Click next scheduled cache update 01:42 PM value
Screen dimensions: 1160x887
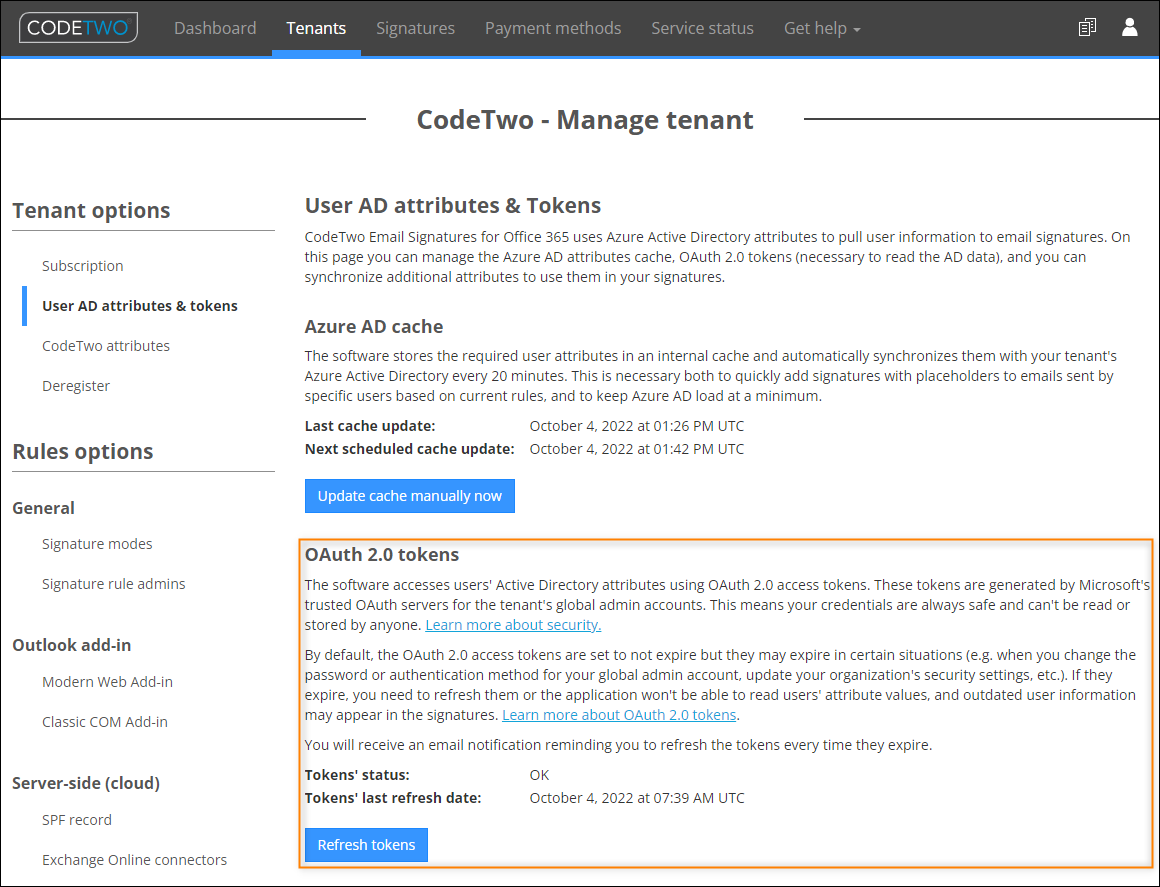pos(637,449)
